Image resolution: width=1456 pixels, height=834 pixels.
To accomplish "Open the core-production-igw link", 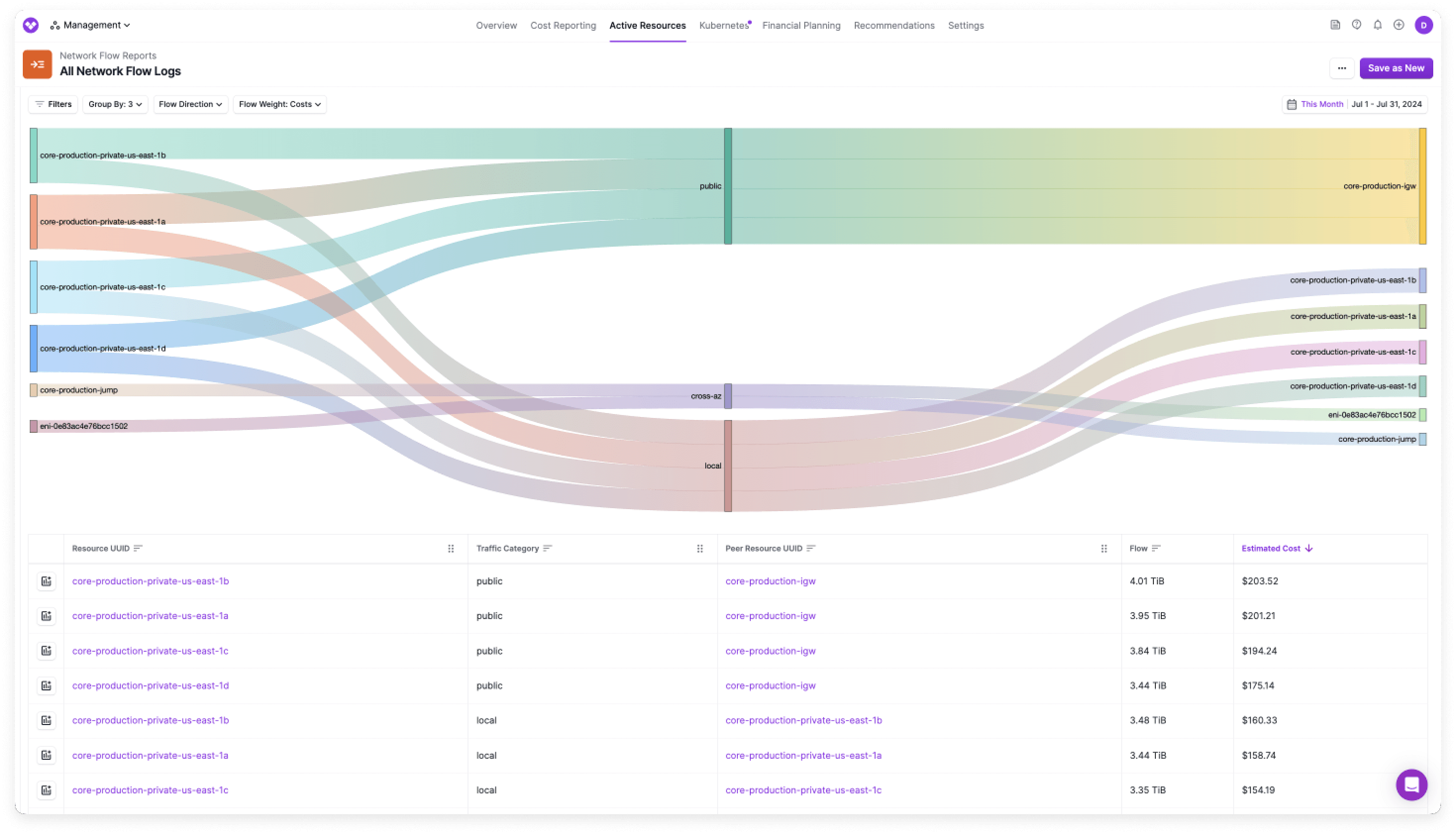I will (770, 581).
